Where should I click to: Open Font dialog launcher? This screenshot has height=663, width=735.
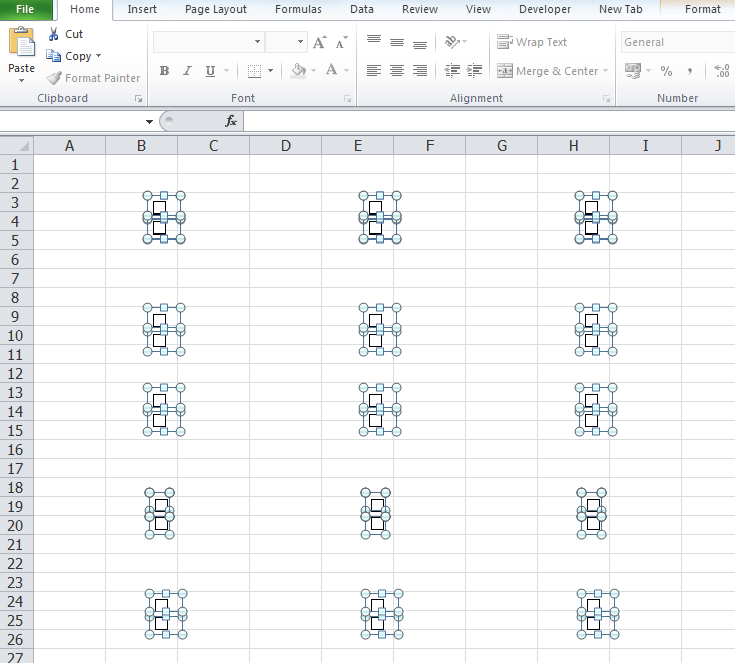point(347,98)
